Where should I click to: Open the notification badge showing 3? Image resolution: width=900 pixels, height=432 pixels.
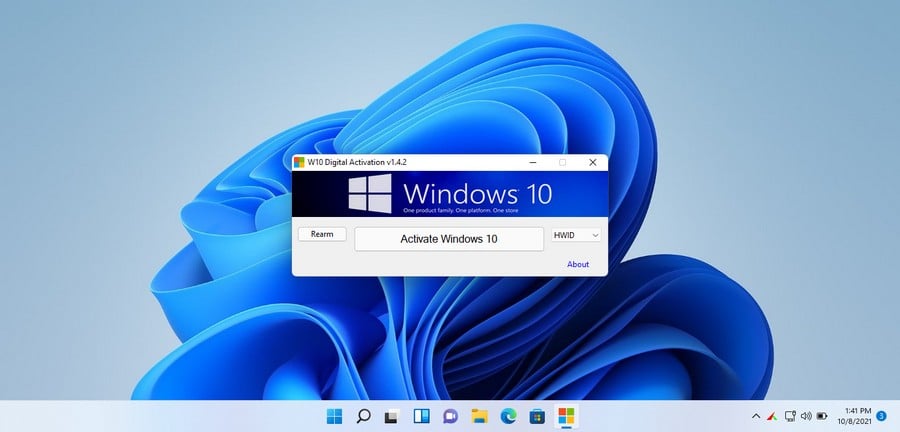click(x=881, y=416)
